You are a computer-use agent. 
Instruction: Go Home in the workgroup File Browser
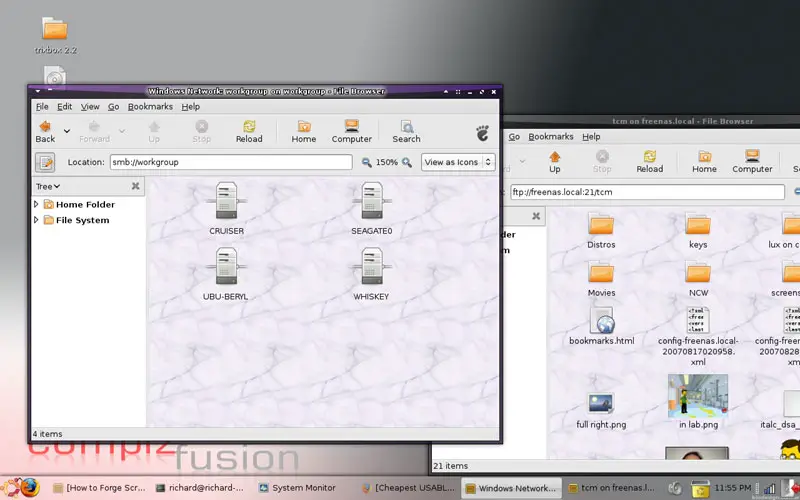pyautogui.click(x=304, y=131)
